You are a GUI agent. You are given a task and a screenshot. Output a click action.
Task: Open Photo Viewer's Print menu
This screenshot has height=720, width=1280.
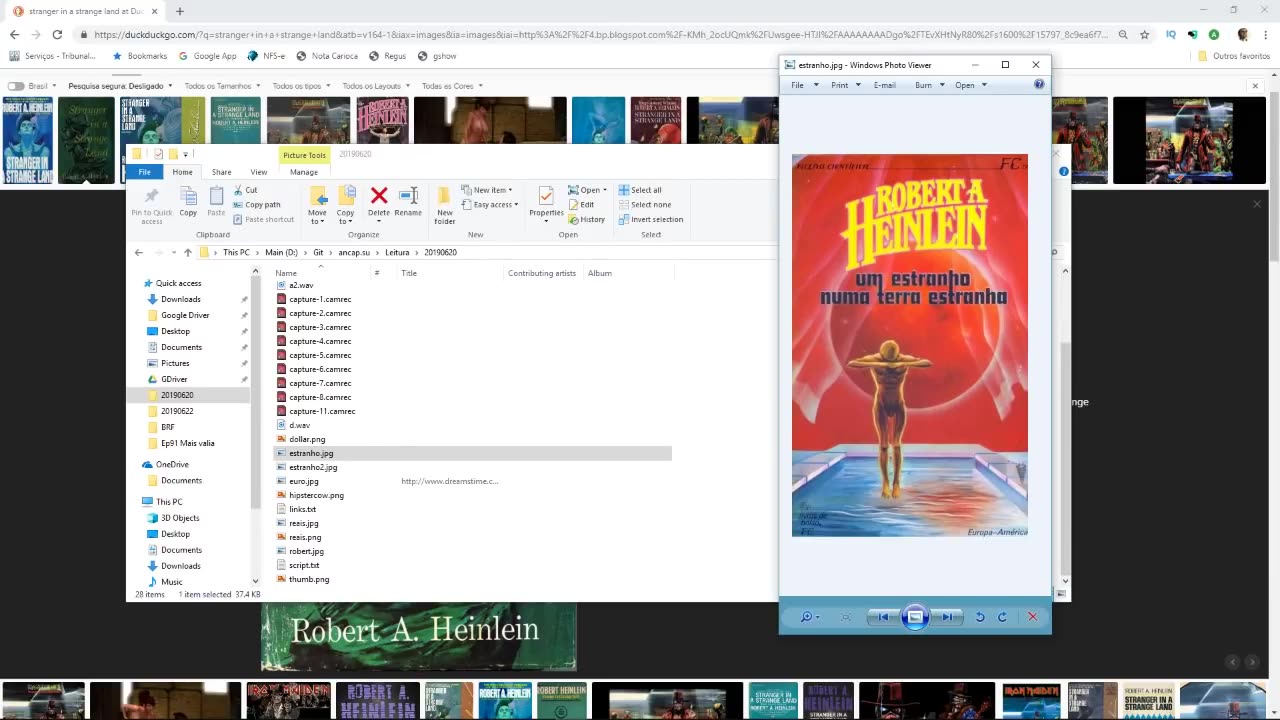pyautogui.click(x=846, y=85)
